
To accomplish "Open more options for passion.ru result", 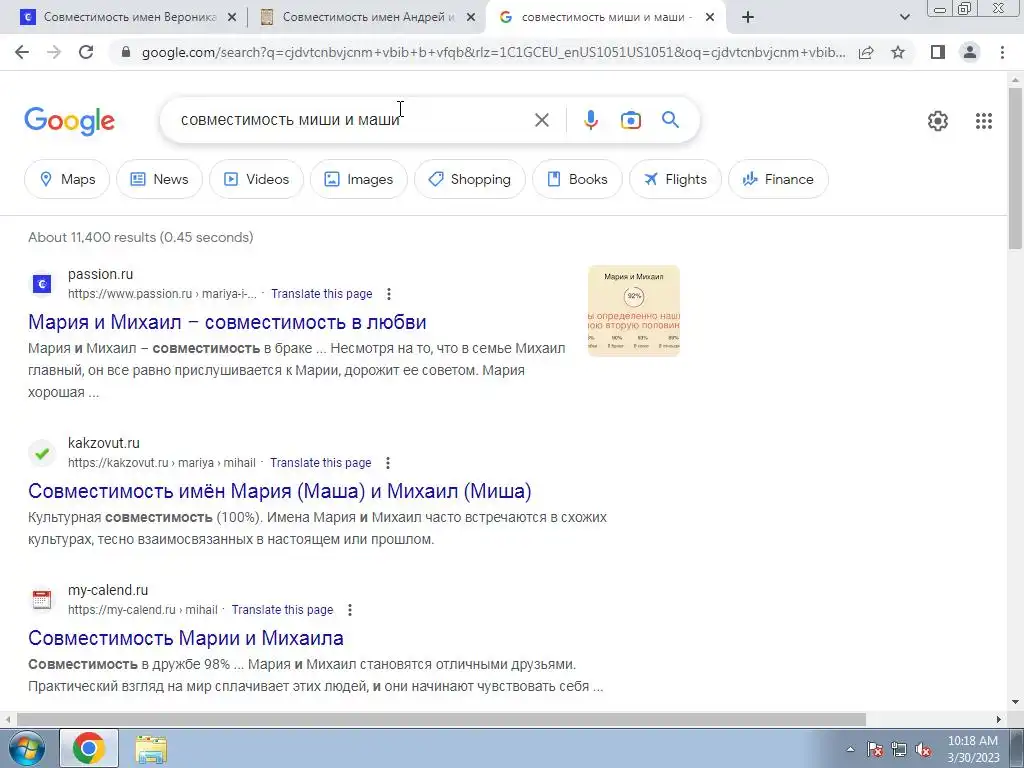I will (389, 294).
